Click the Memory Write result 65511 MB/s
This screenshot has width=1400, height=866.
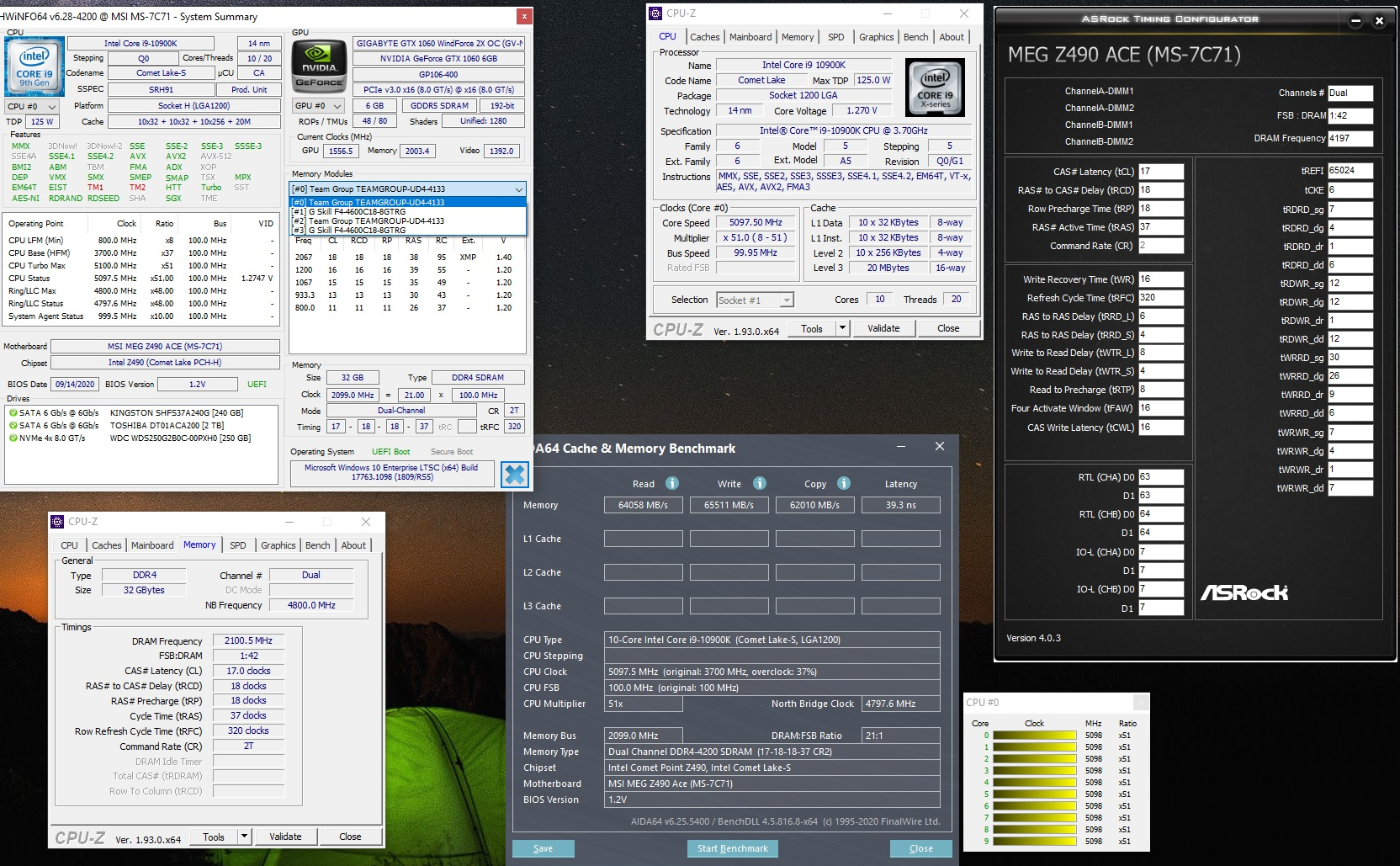pos(729,505)
